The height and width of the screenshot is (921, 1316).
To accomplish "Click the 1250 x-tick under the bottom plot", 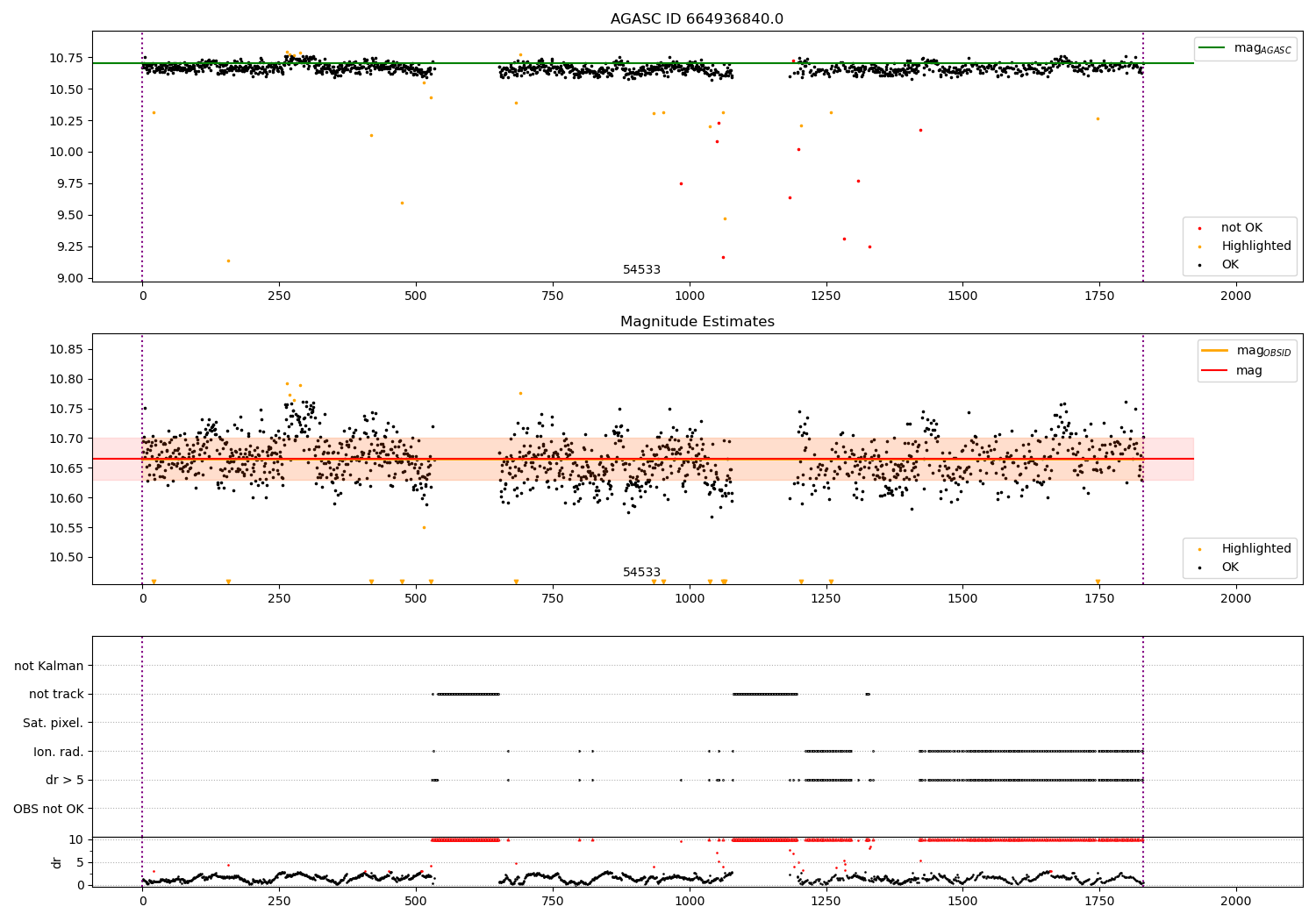I will (x=826, y=901).
